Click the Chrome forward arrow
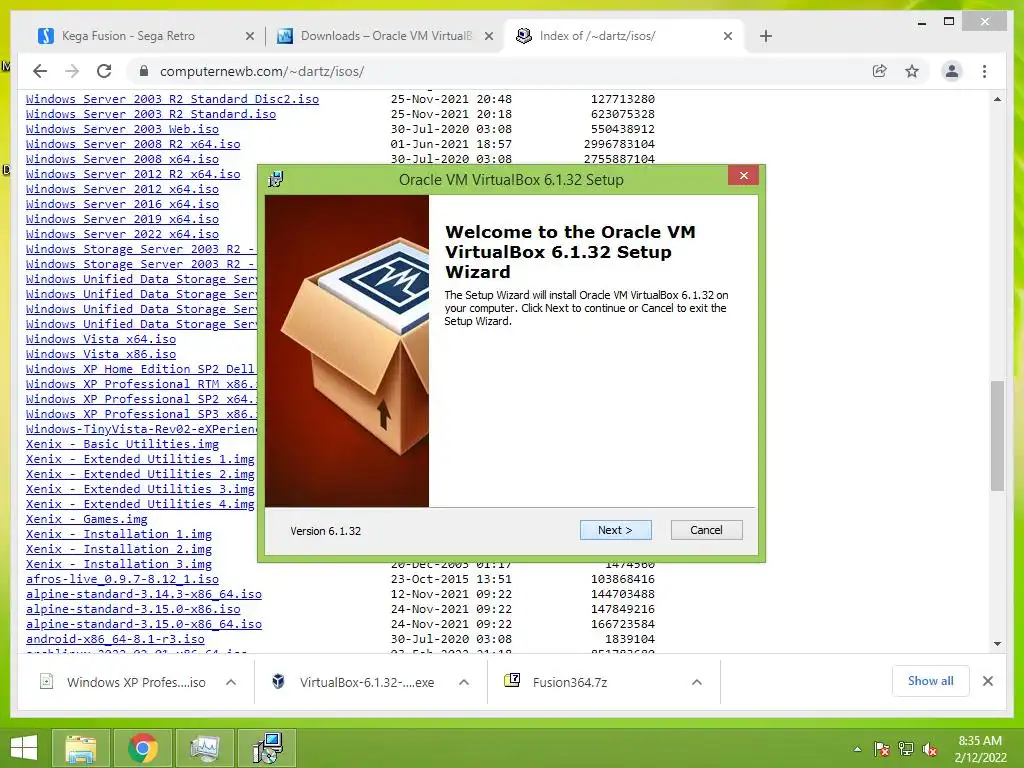1024x768 pixels. tap(72, 71)
